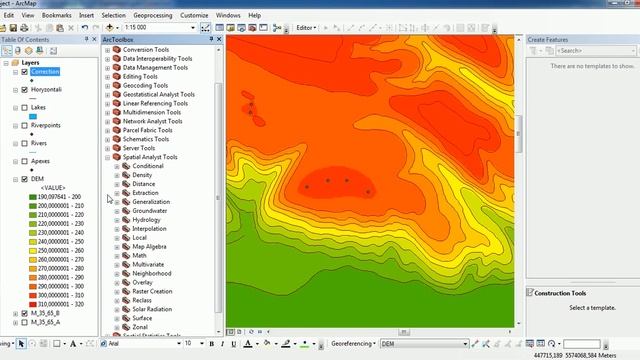
Task: Select the Map Algebra toolset
Action: pyautogui.click(x=149, y=247)
